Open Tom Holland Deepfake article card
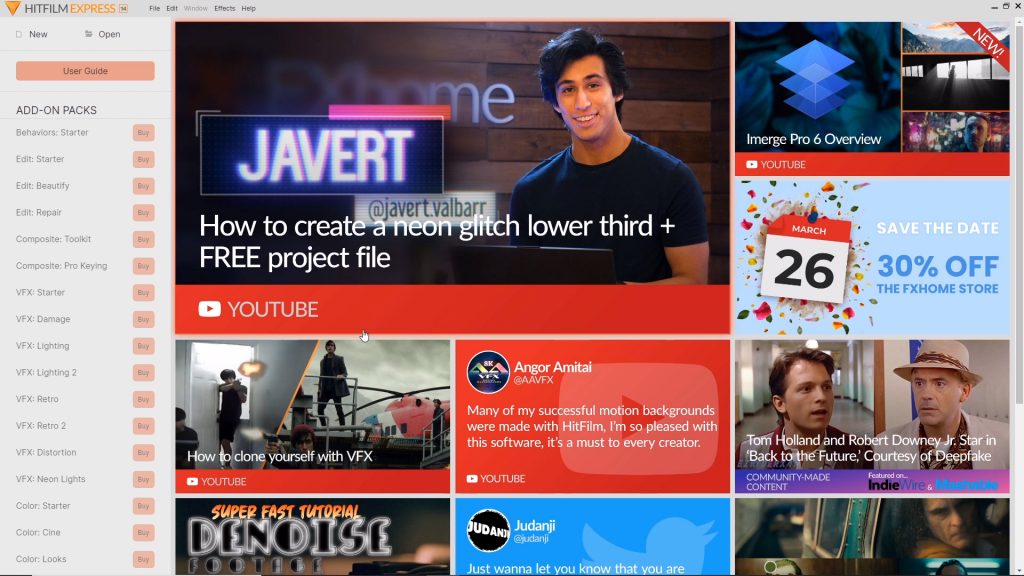1024x576 pixels. [x=872, y=416]
